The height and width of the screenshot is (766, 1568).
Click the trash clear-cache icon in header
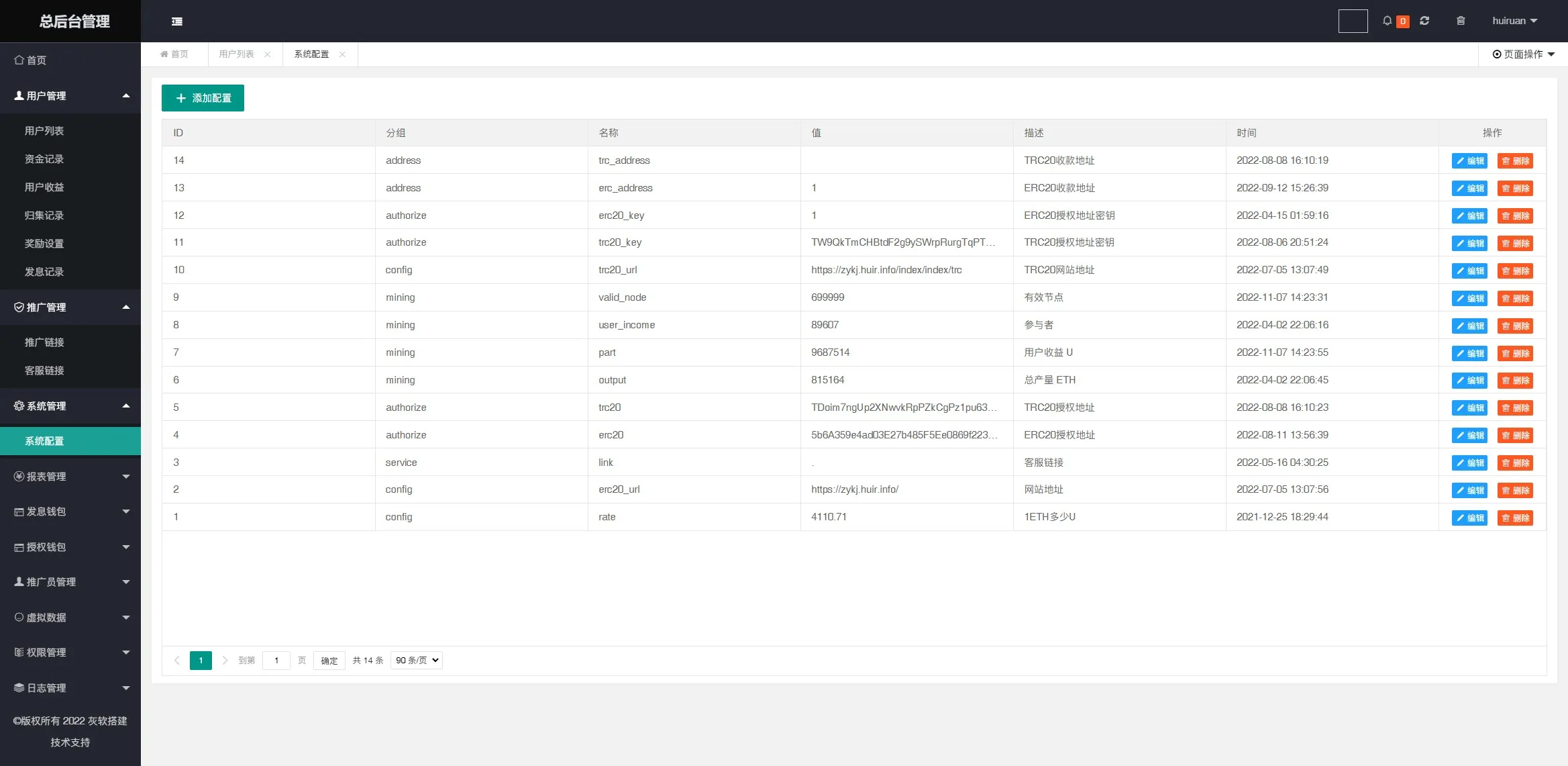[x=1461, y=21]
